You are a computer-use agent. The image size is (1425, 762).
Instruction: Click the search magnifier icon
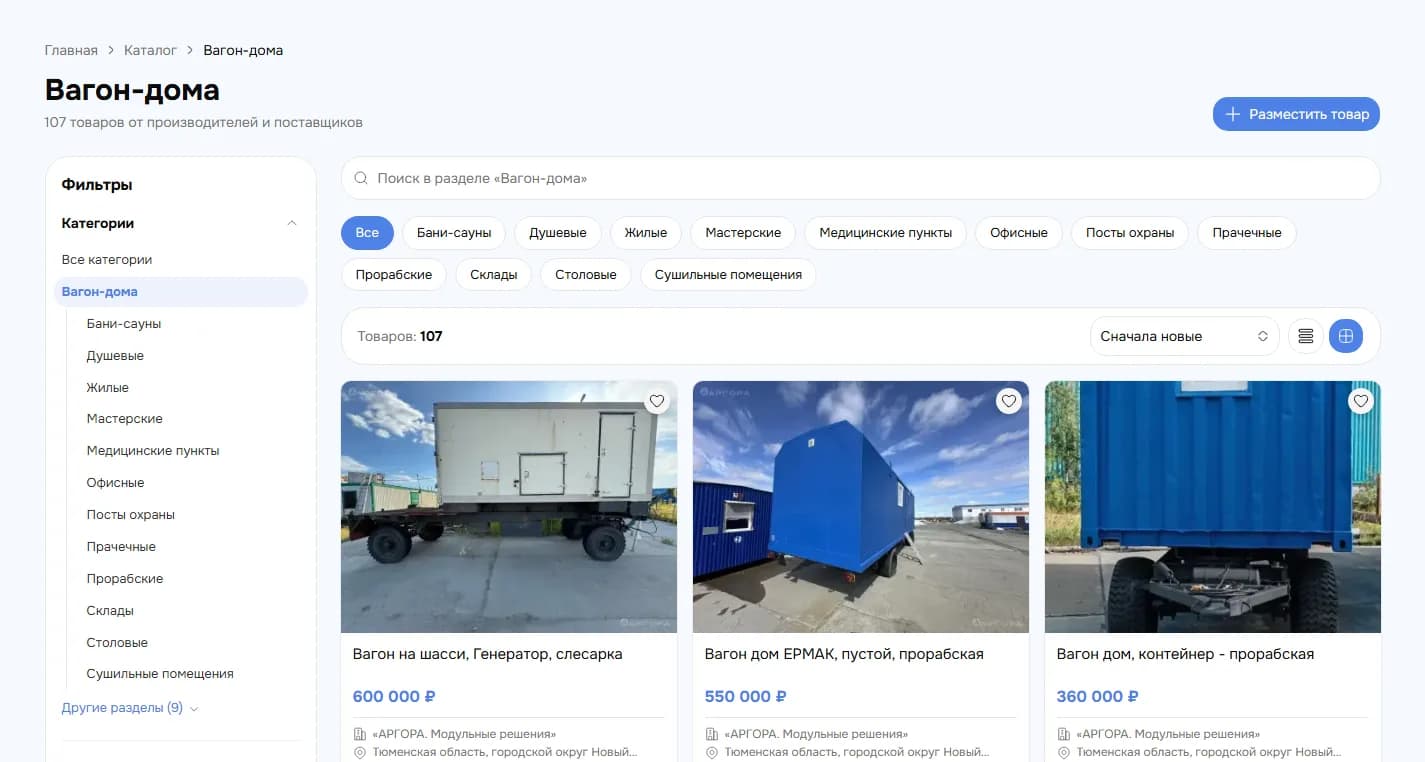tap(361, 179)
